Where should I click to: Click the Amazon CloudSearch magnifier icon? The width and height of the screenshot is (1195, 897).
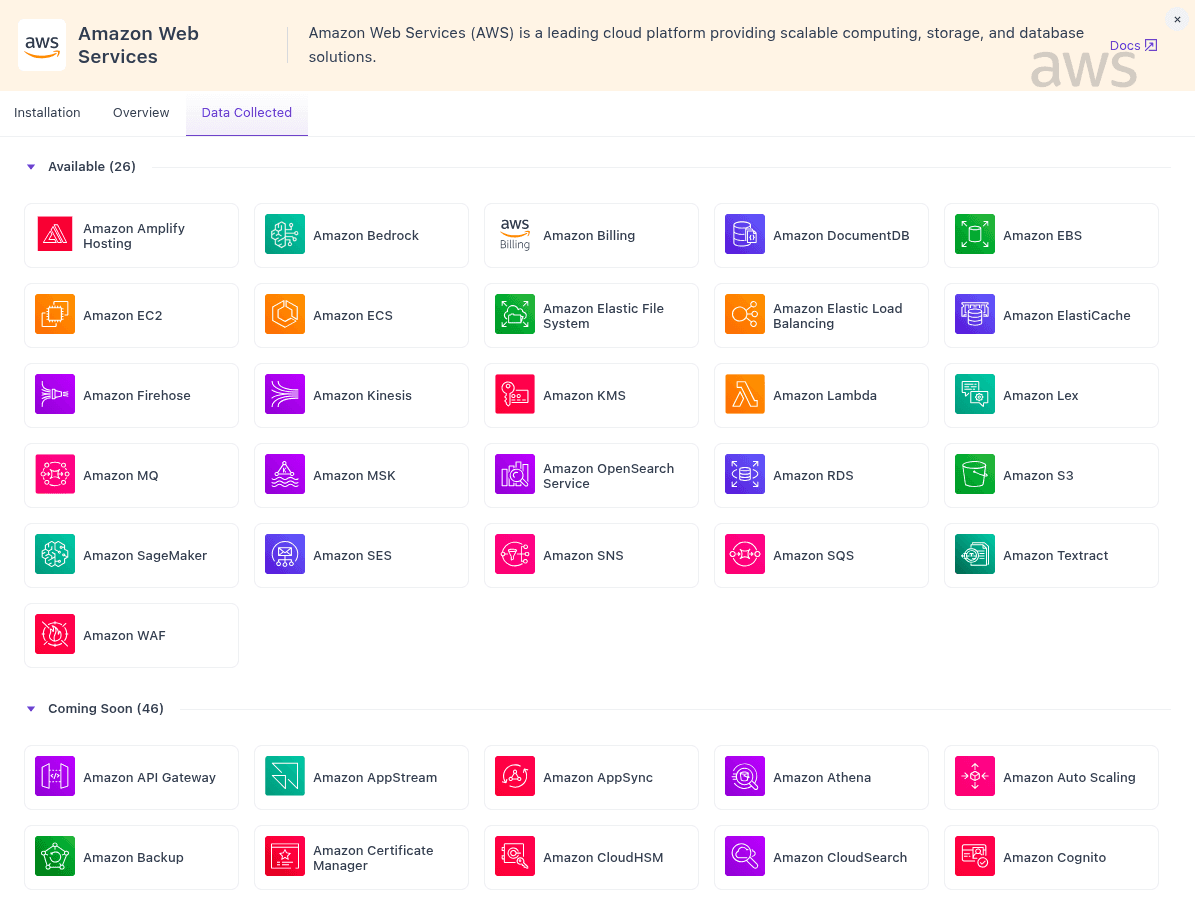pyautogui.click(x=745, y=857)
